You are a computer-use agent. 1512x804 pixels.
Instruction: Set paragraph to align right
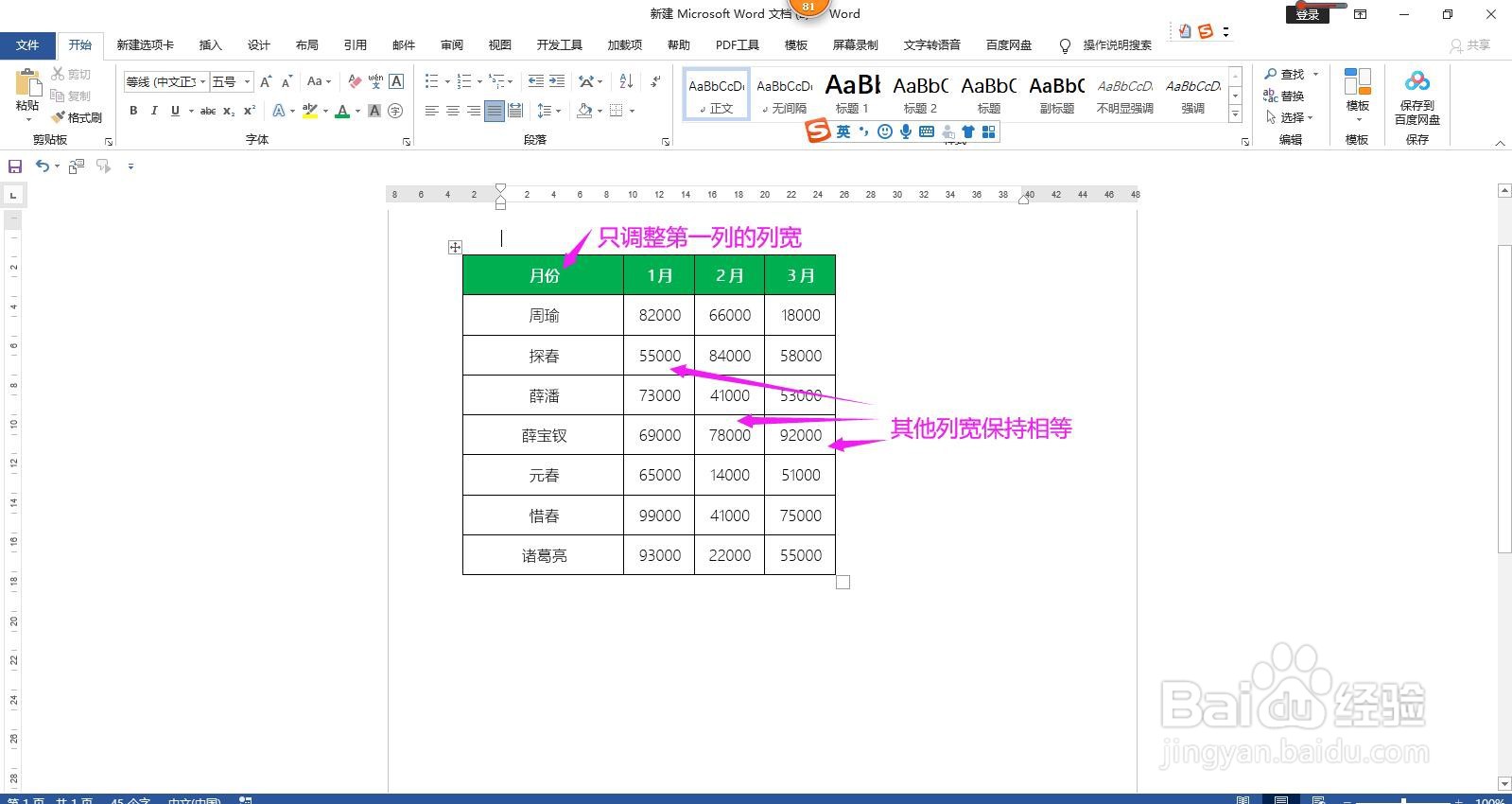(x=474, y=111)
